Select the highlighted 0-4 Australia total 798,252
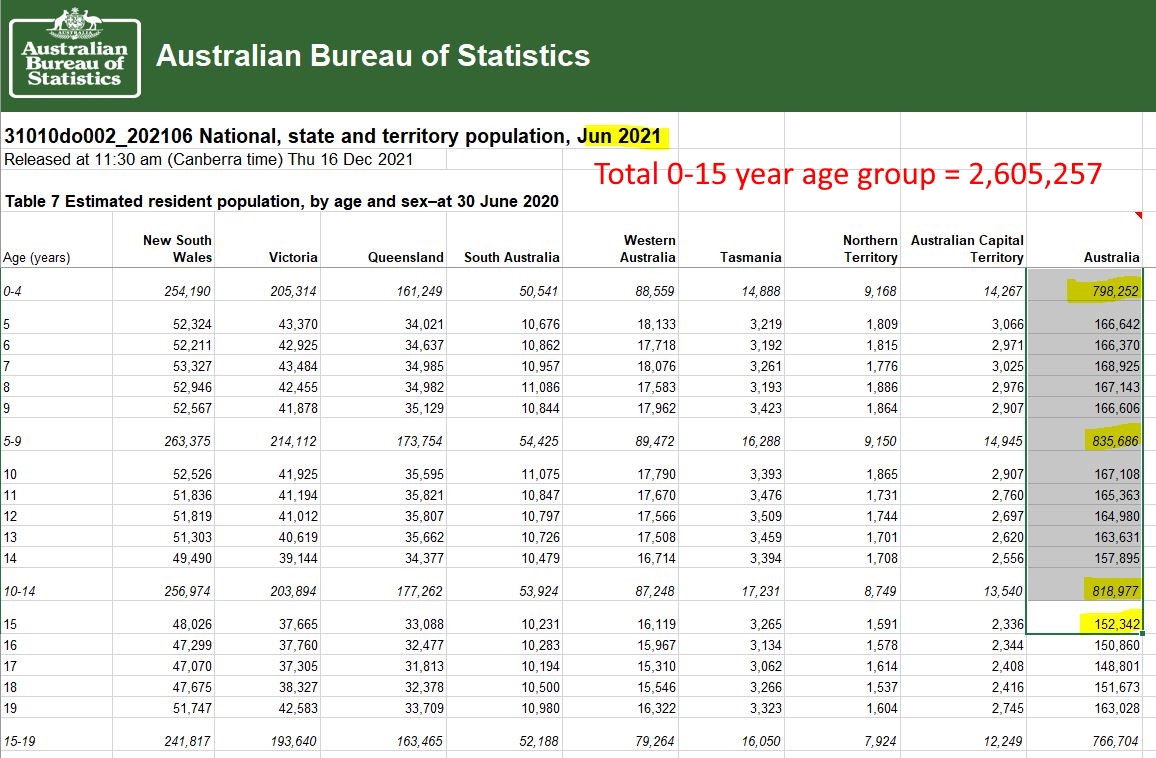1156x758 pixels. [1102, 291]
